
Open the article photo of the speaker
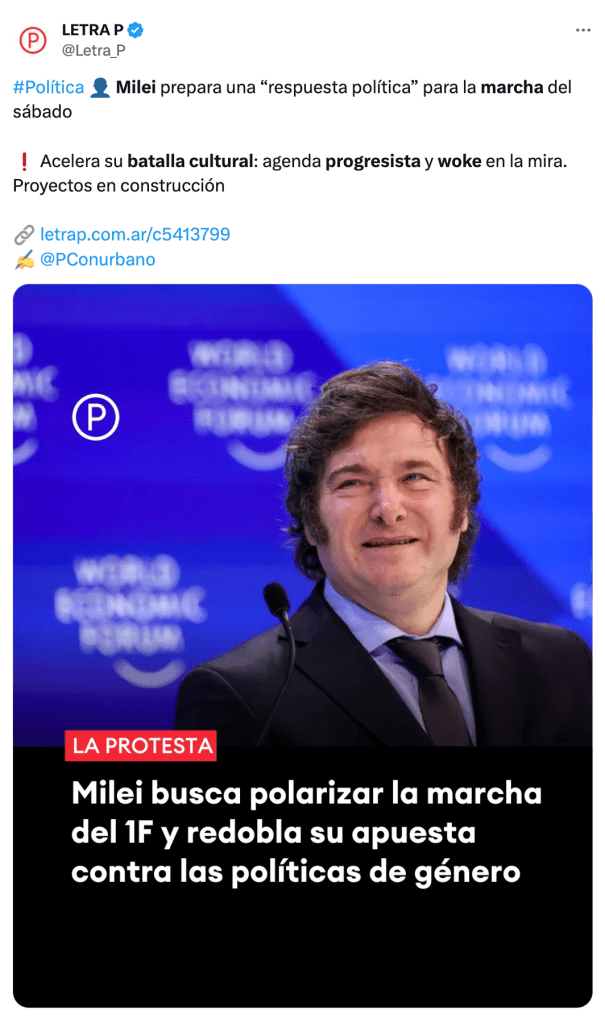click(x=303, y=515)
